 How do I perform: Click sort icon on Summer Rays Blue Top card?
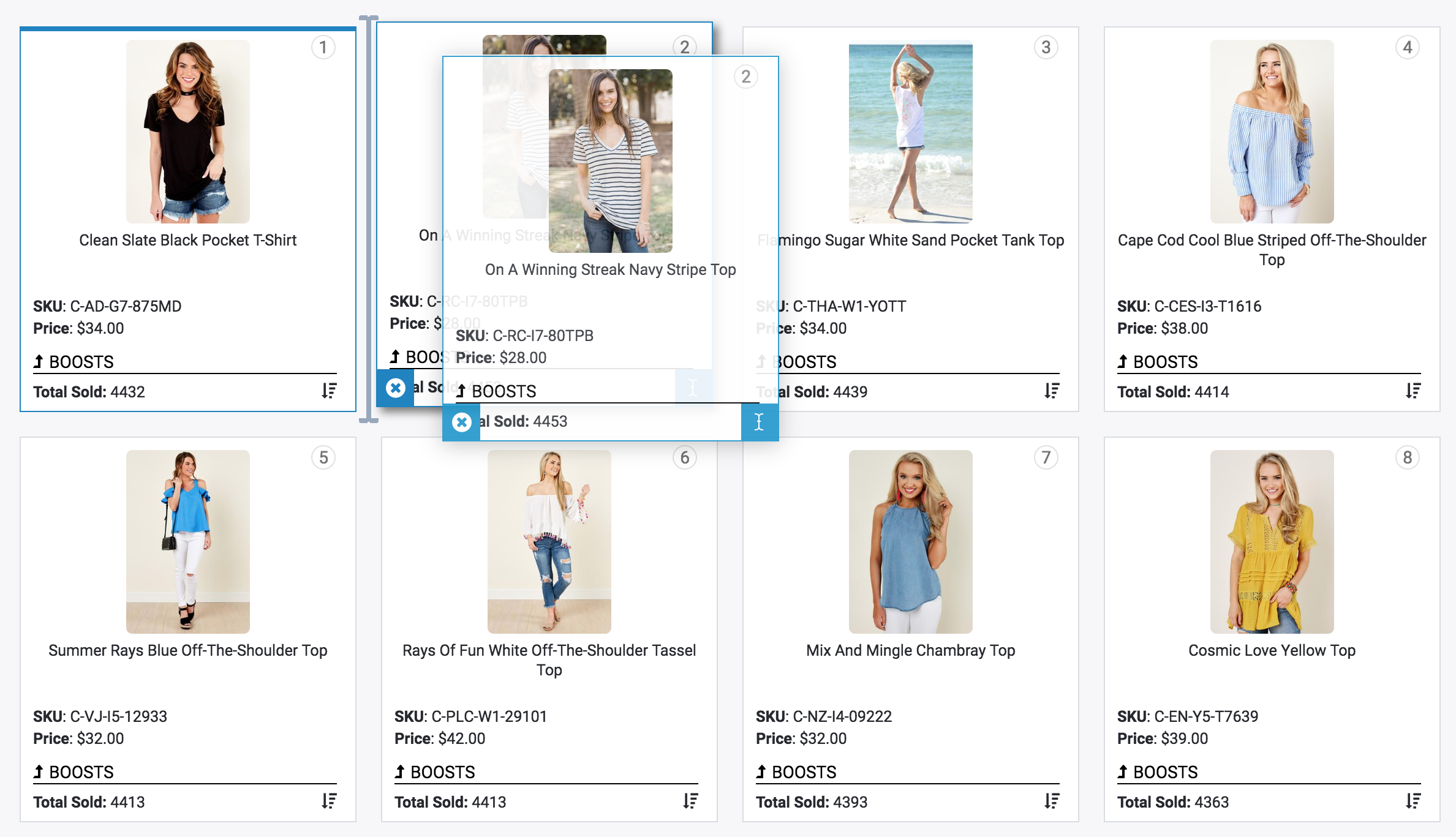point(329,801)
